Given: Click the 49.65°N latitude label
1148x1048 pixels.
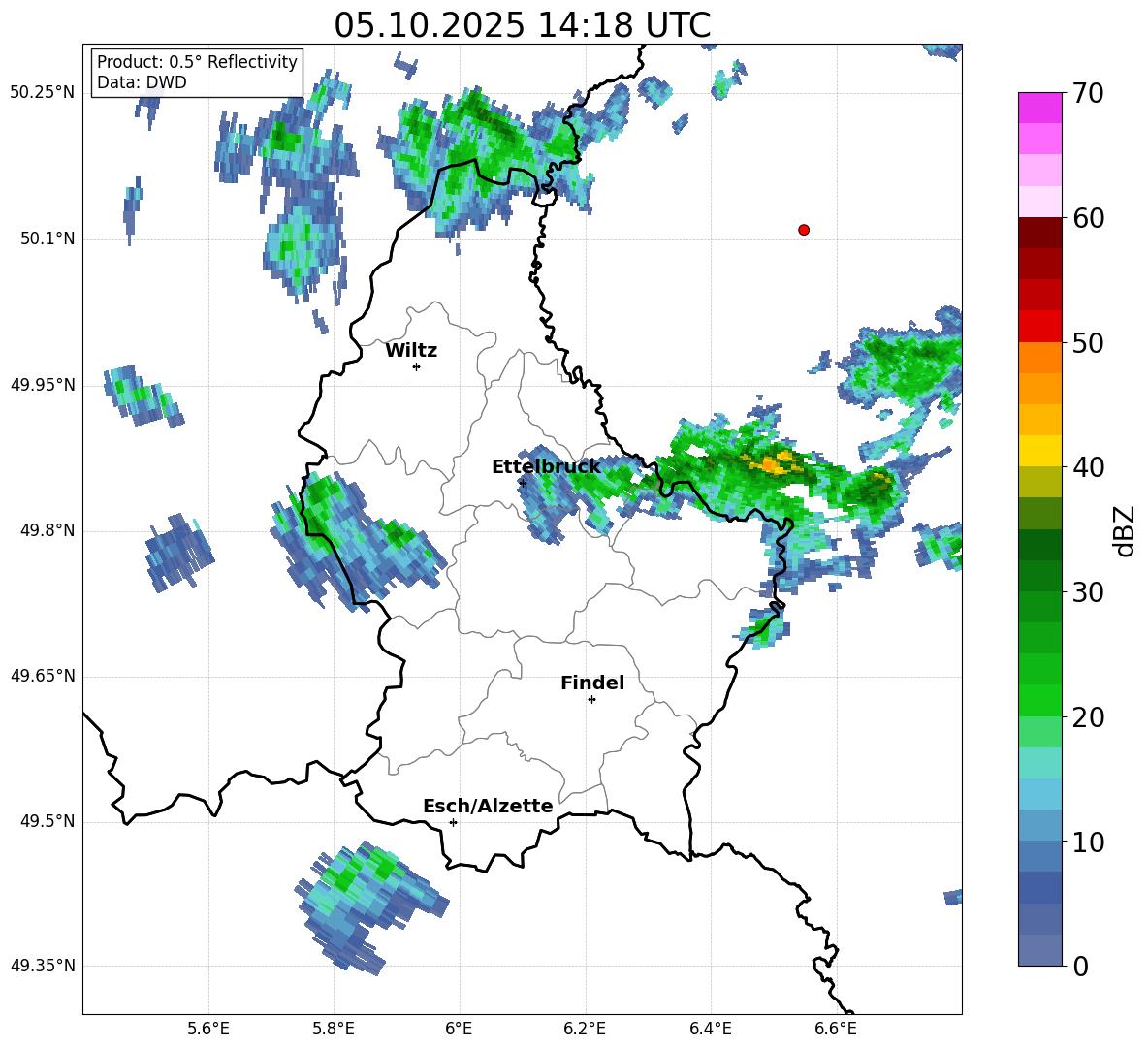Looking at the screenshot, I should click(x=43, y=676).
